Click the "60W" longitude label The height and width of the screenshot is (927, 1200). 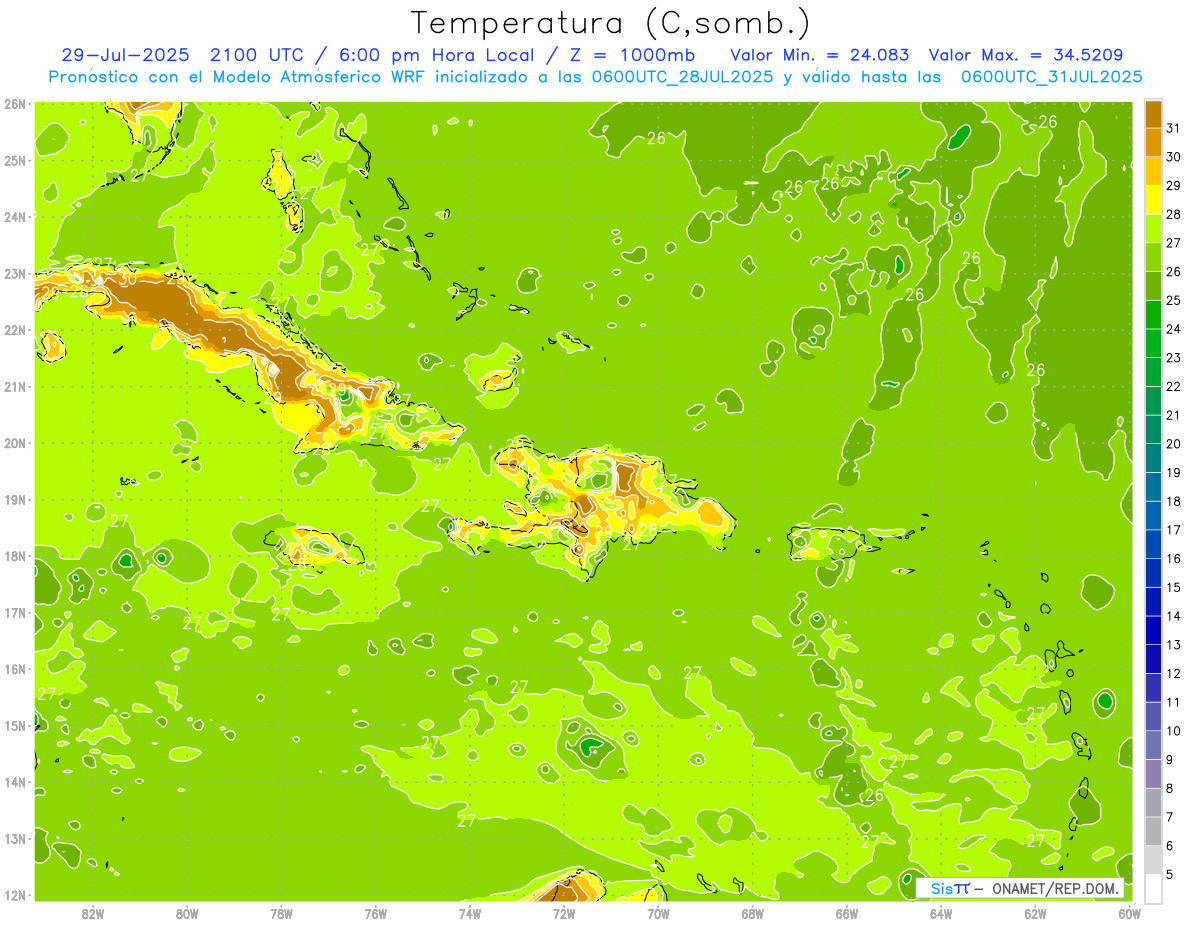coord(1129,914)
